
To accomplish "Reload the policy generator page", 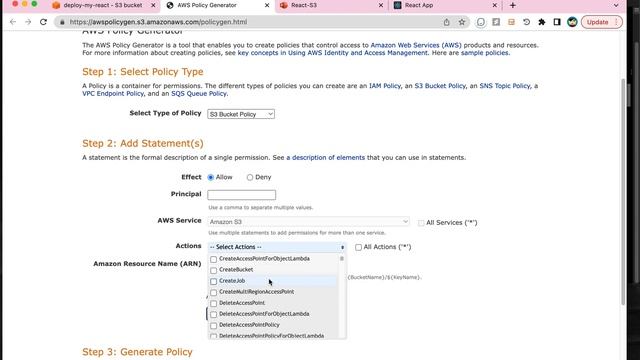I will click(x=43, y=22).
